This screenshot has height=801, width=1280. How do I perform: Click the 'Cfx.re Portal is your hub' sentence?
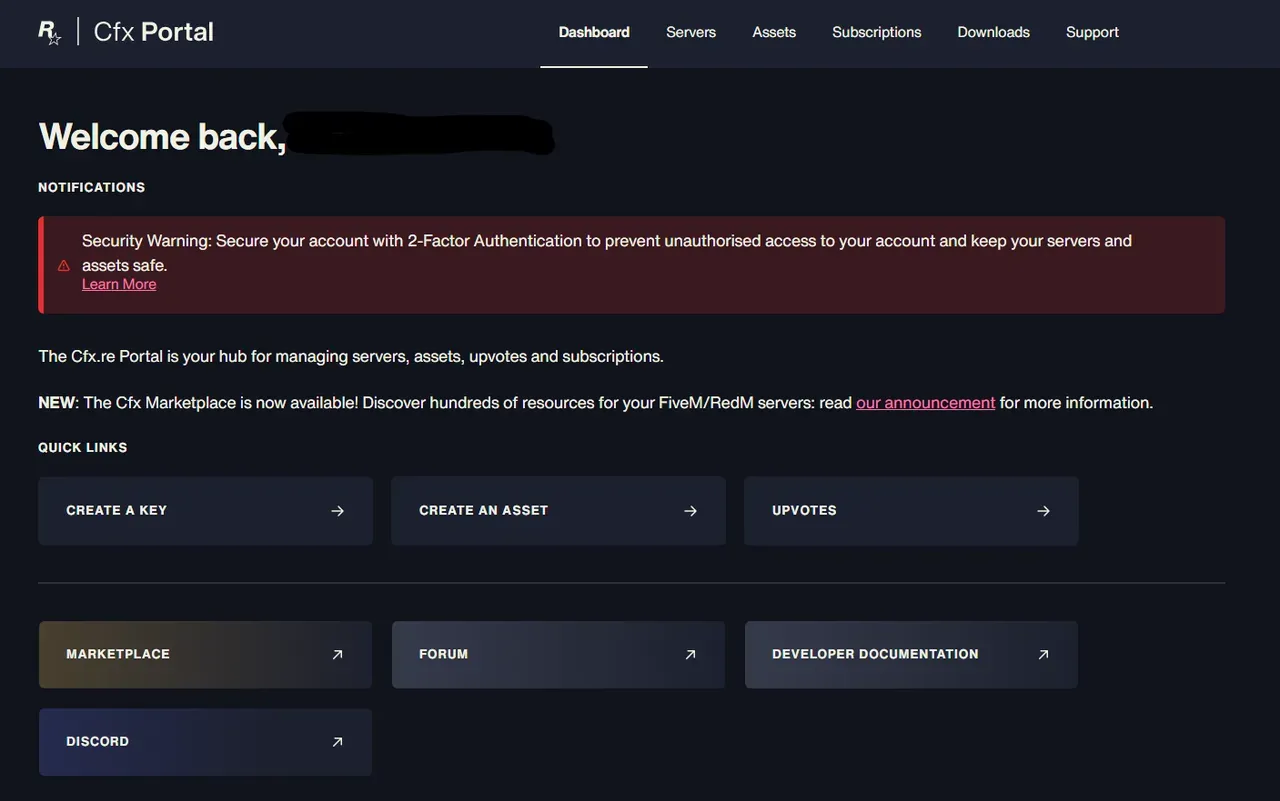coord(351,357)
